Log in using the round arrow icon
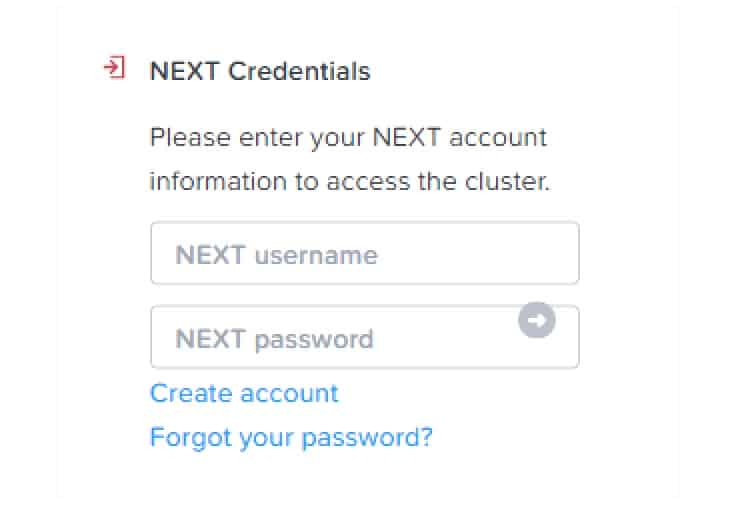Viewport: 736px width, 508px height. [x=537, y=320]
